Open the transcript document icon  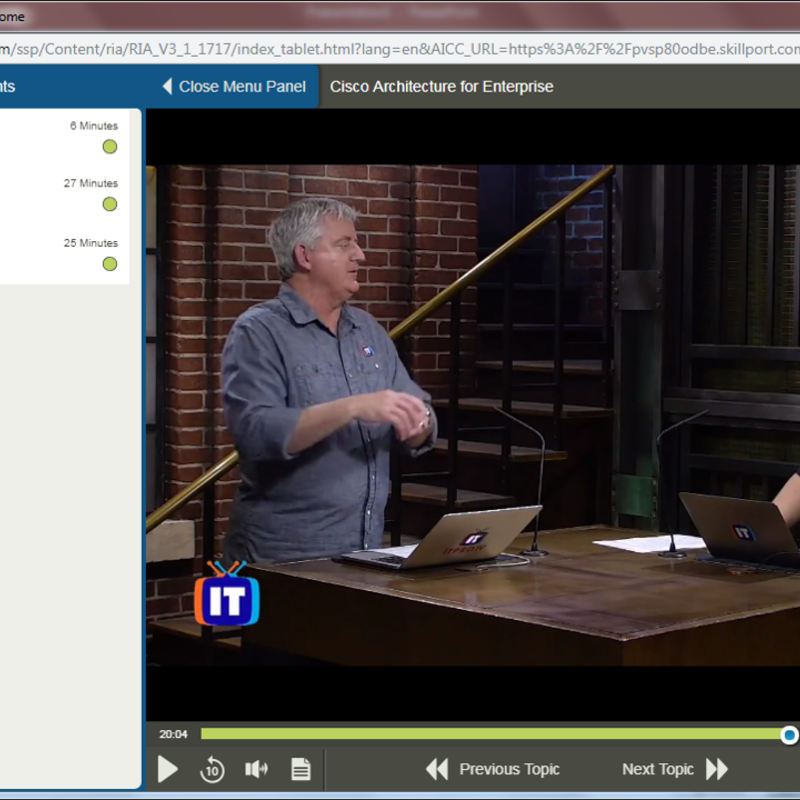coord(301,769)
